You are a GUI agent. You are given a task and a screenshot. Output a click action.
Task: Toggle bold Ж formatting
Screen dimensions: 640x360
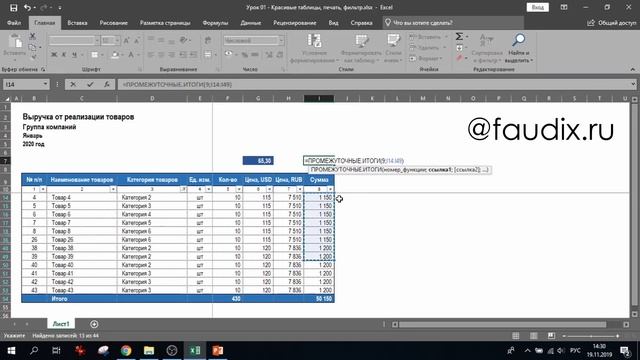coord(54,54)
